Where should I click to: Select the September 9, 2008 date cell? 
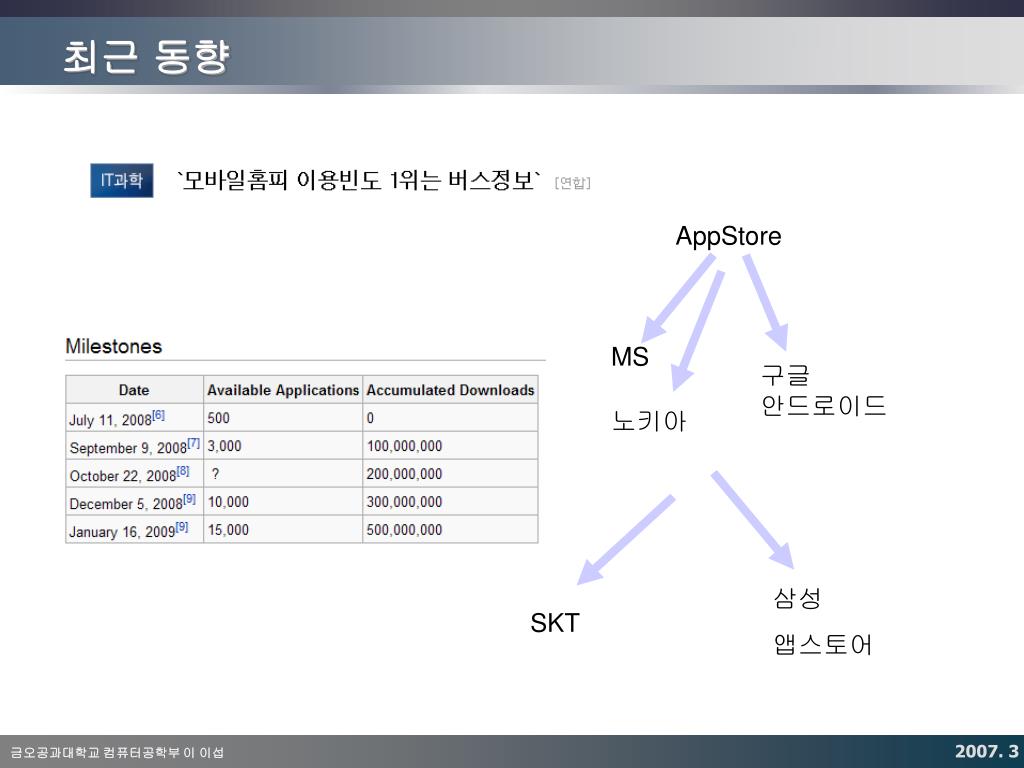[x=135, y=446]
